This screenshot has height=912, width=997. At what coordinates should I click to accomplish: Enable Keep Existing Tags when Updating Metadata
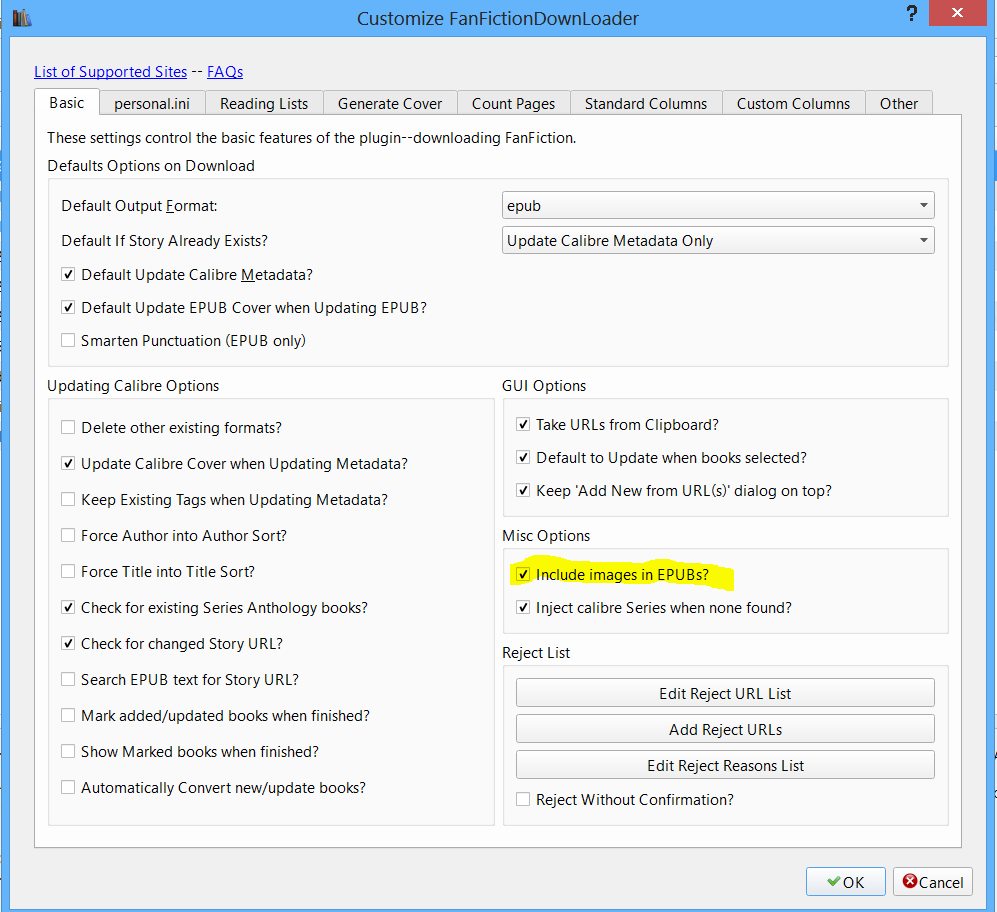(x=68, y=500)
